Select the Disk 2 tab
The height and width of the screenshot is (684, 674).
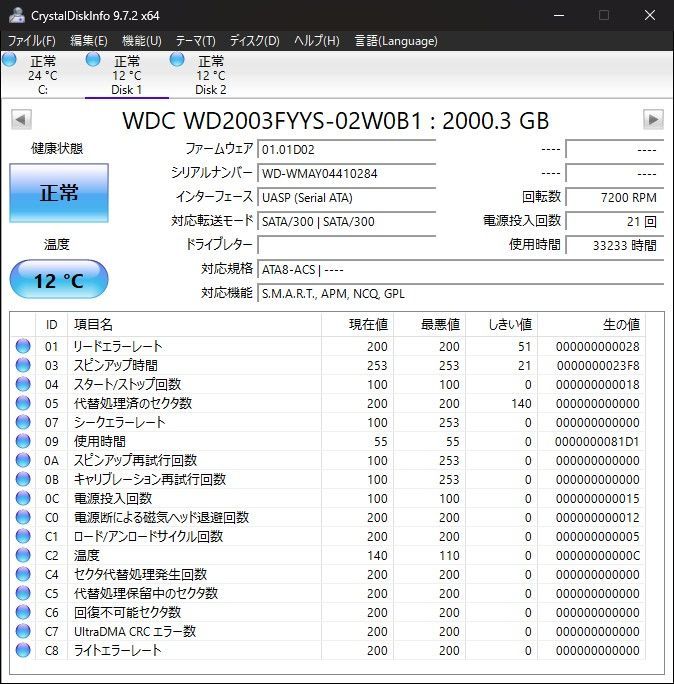coord(211,75)
